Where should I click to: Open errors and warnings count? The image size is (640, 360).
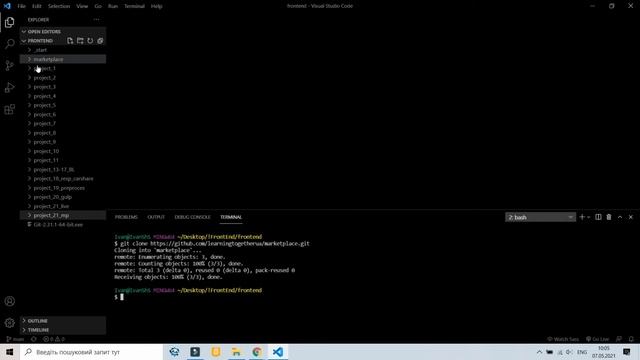pos(54,339)
